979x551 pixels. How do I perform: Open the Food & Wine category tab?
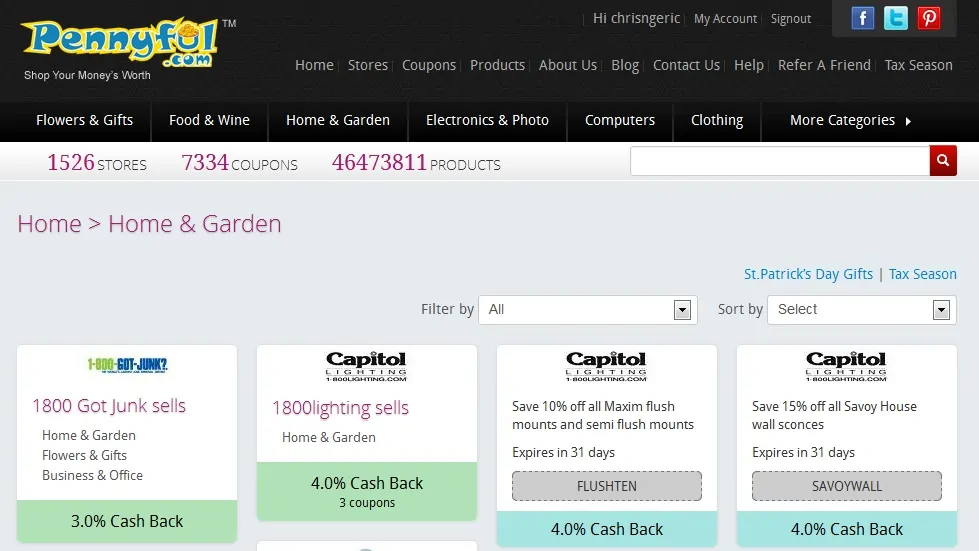(209, 120)
